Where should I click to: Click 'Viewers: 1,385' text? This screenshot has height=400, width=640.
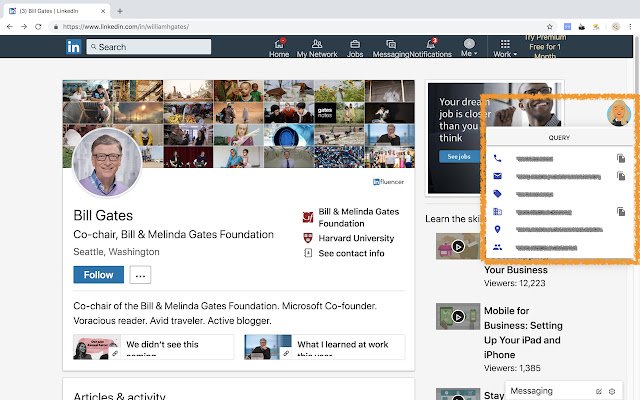pos(512,368)
